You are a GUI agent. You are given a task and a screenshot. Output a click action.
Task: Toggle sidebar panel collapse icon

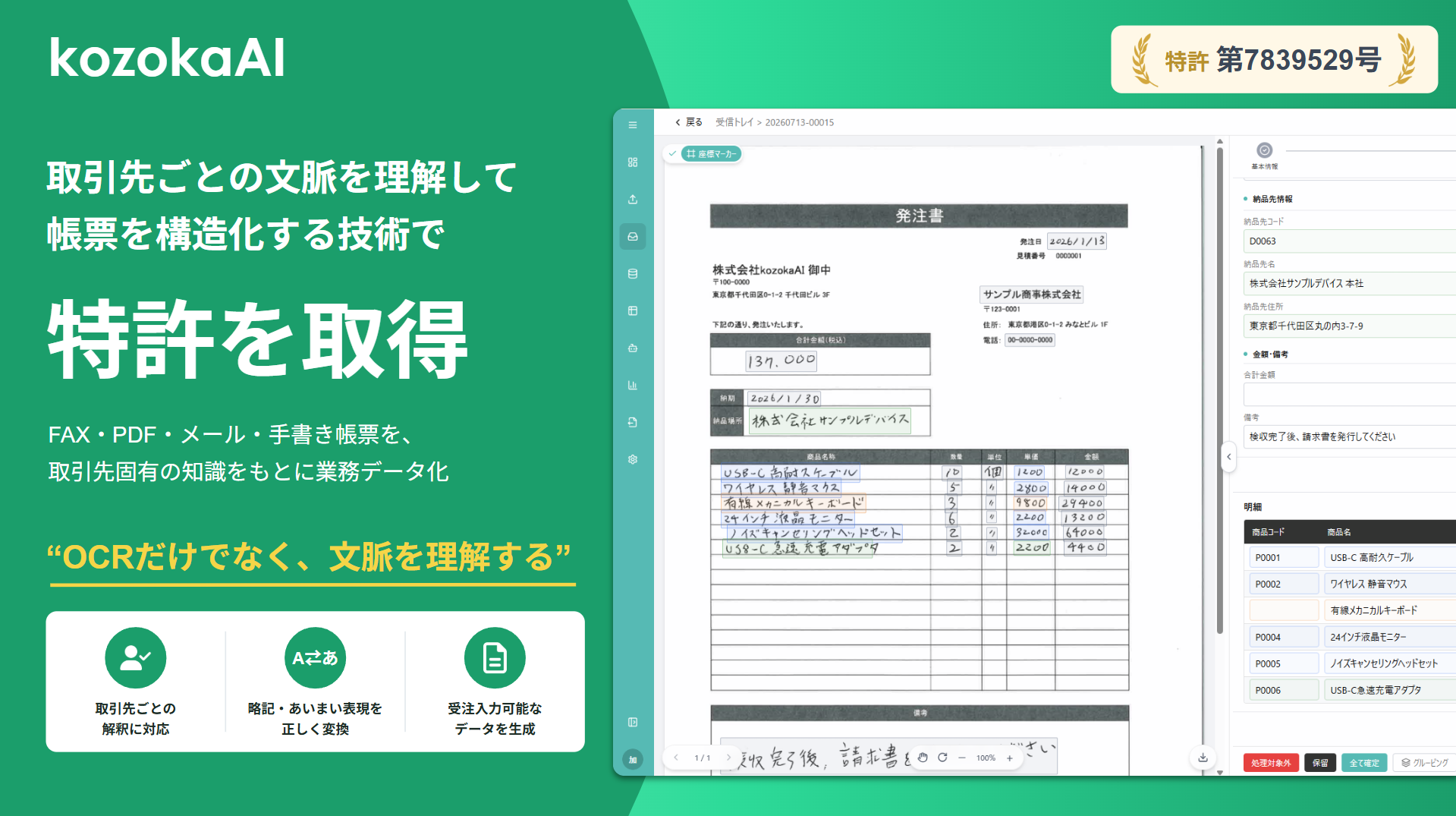tap(633, 723)
